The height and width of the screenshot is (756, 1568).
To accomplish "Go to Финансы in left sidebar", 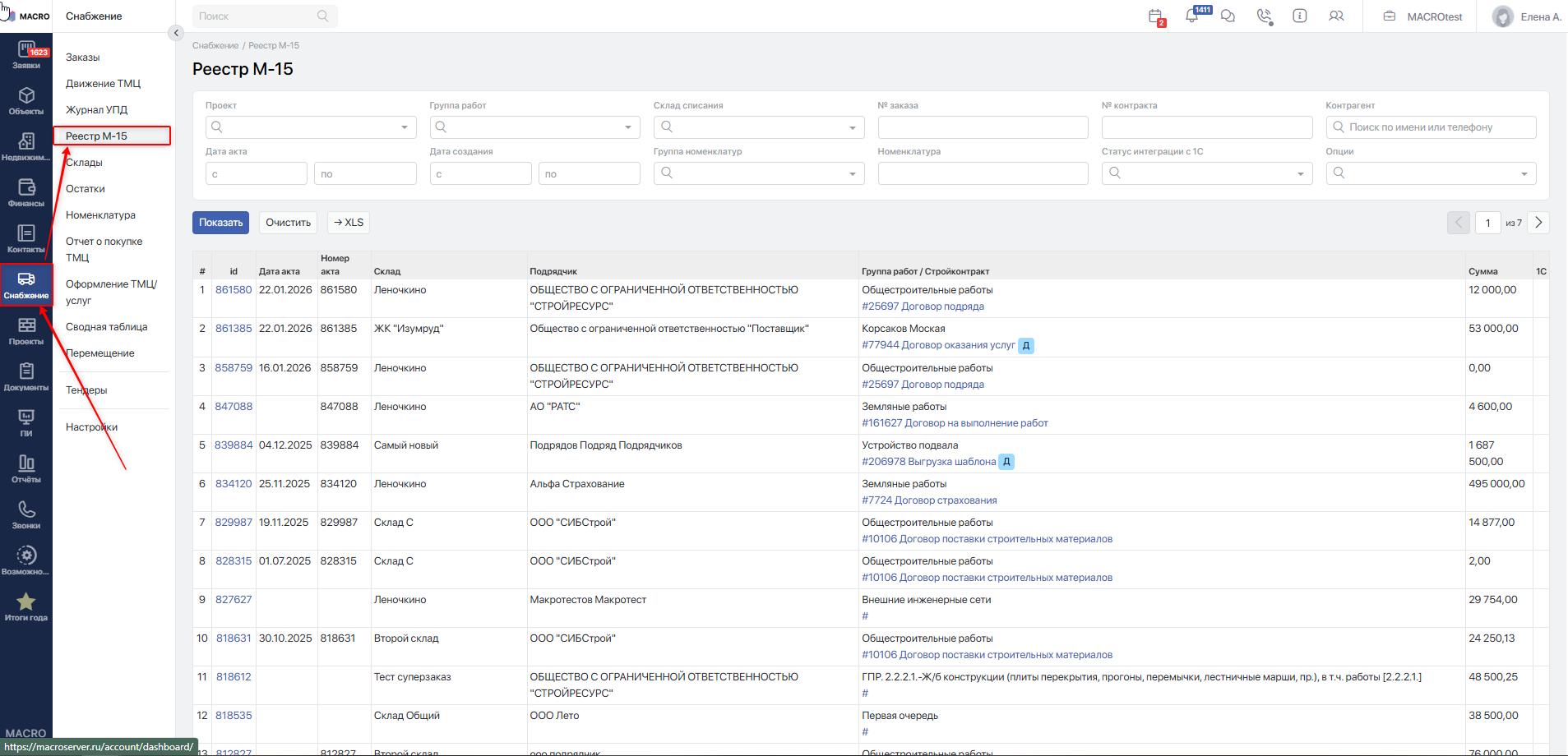I will point(26,193).
